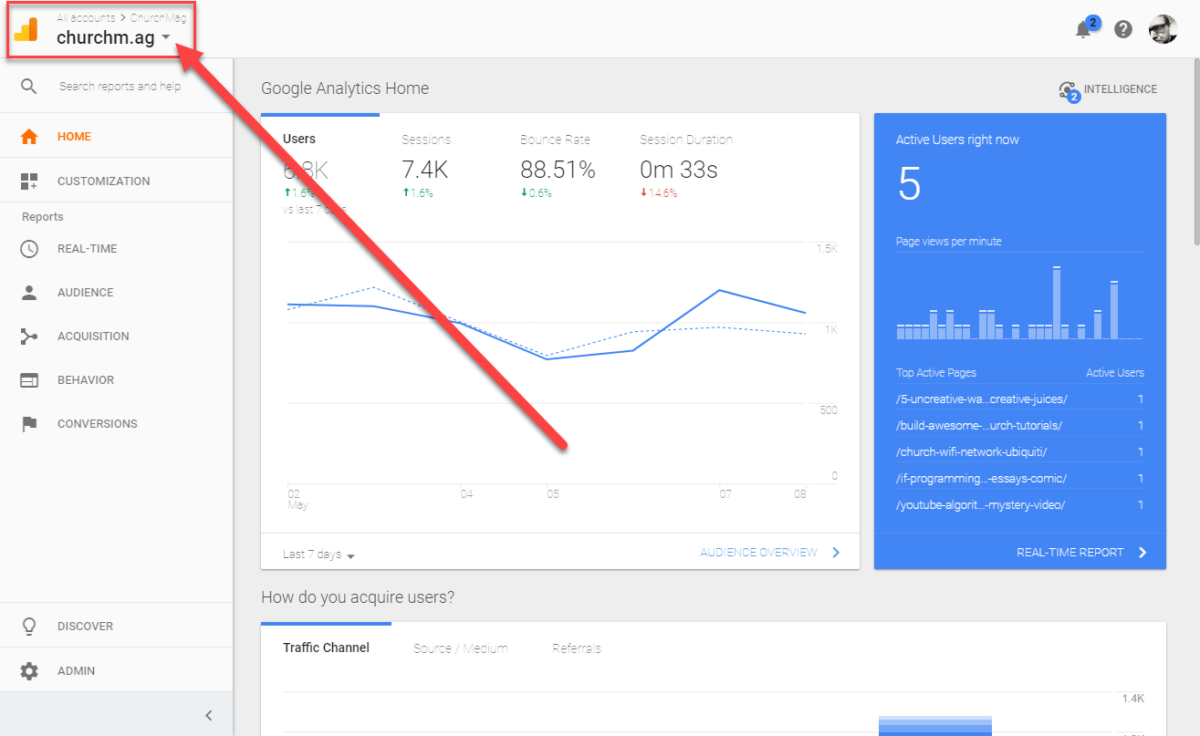Select the Referrals tab
This screenshot has height=736, width=1200.
(x=577, y=648)
